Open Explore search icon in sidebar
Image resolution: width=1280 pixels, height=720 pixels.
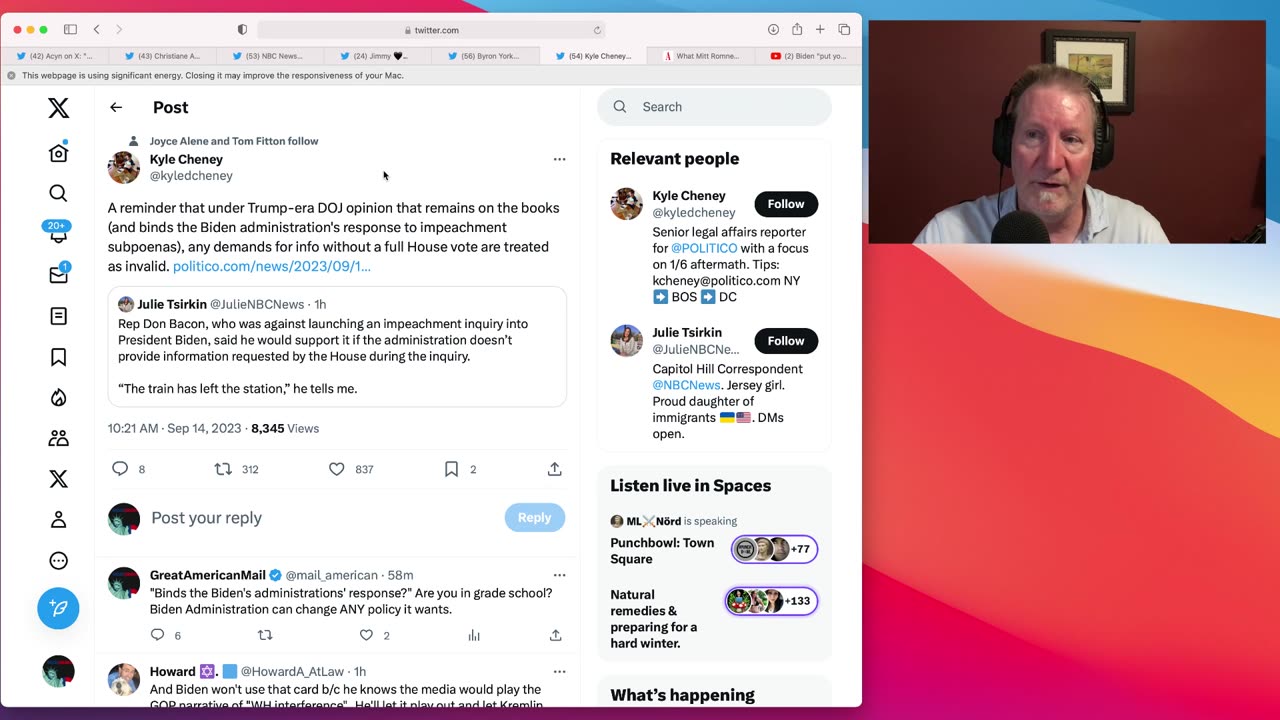point(58,193)
